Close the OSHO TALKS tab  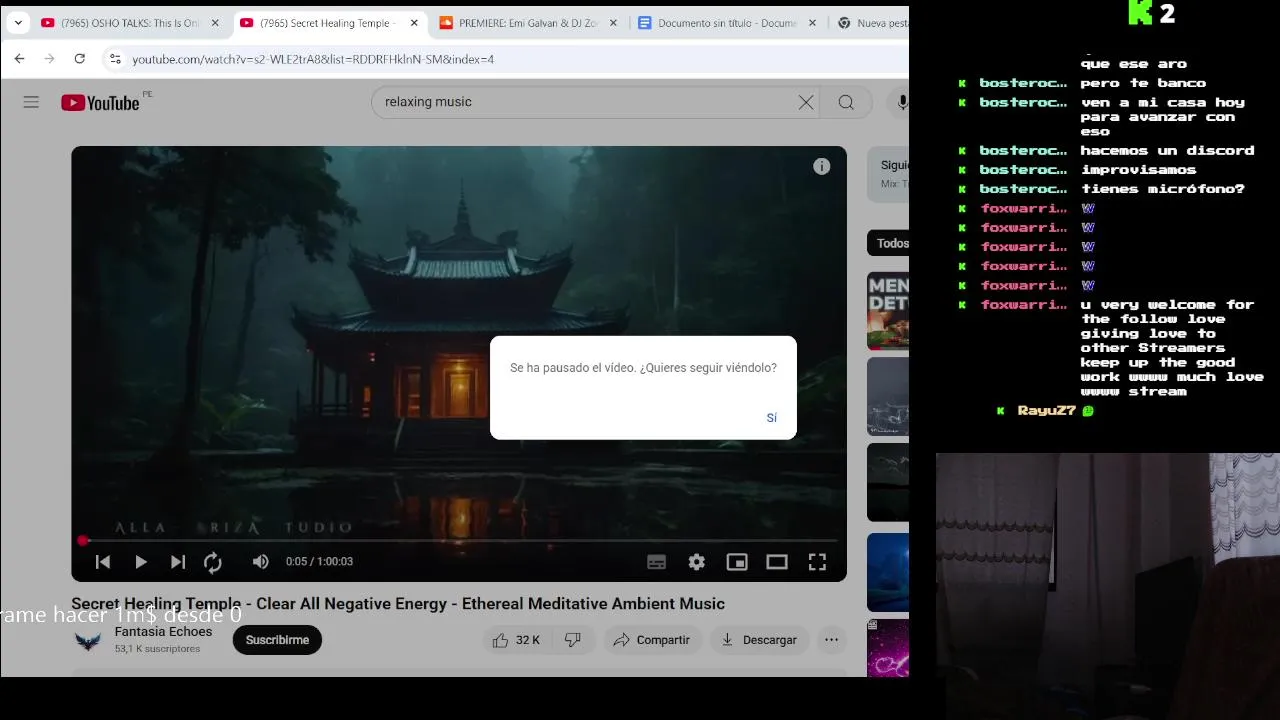(215, 23)
